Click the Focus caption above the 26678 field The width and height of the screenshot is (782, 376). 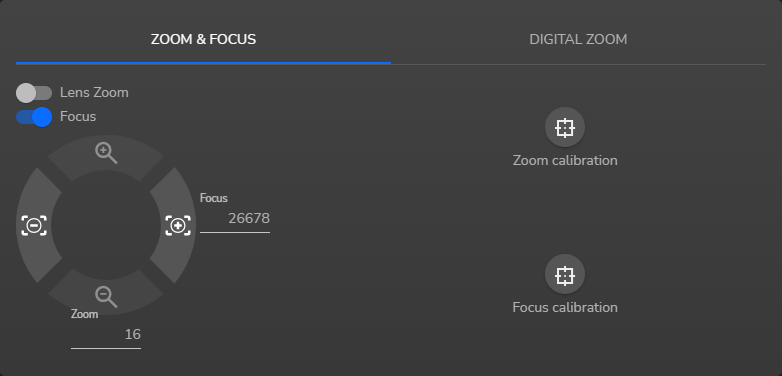213,198
